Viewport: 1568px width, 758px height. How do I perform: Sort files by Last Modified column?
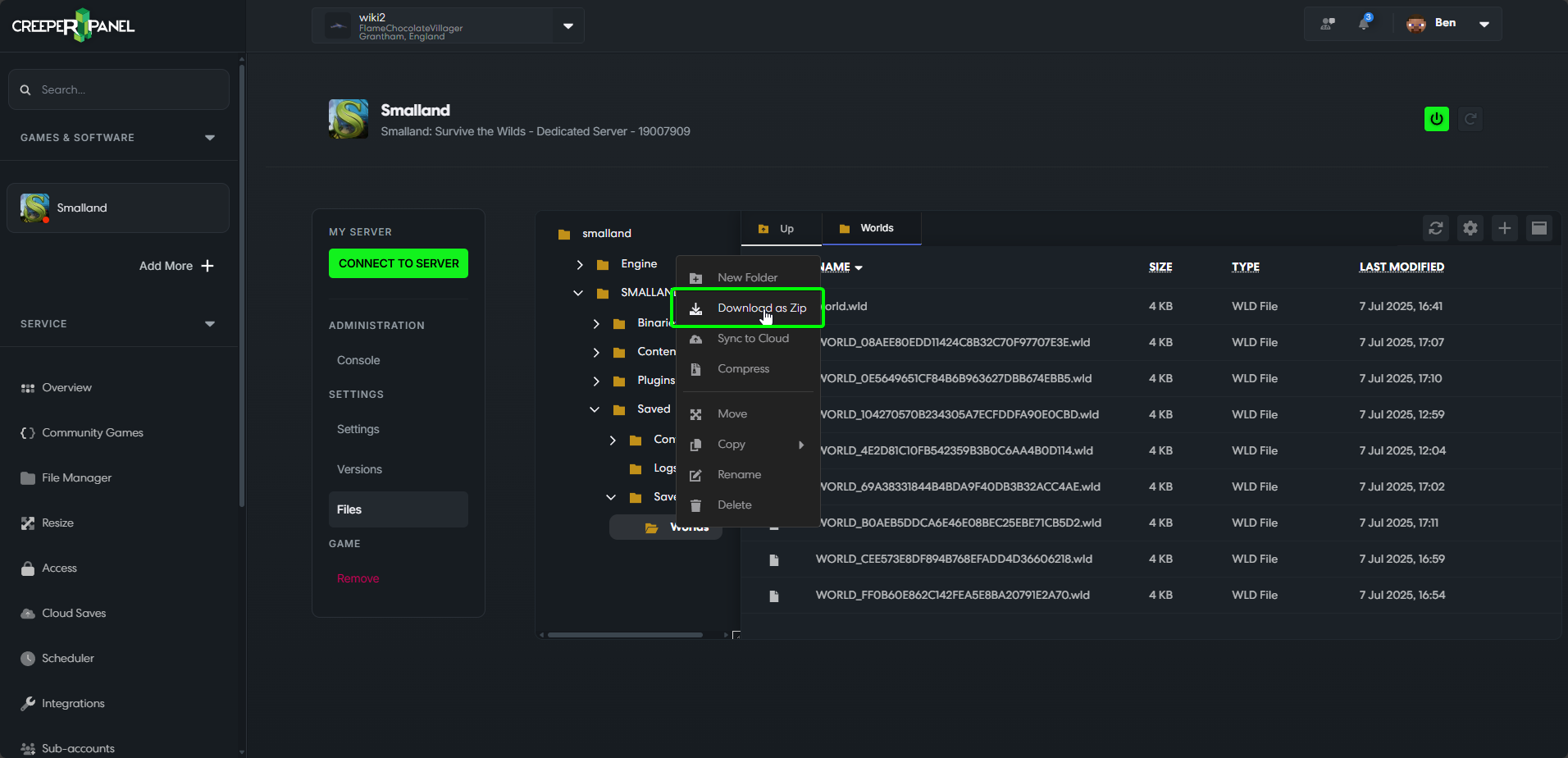pyautogui.click(x=1402, y=267)
